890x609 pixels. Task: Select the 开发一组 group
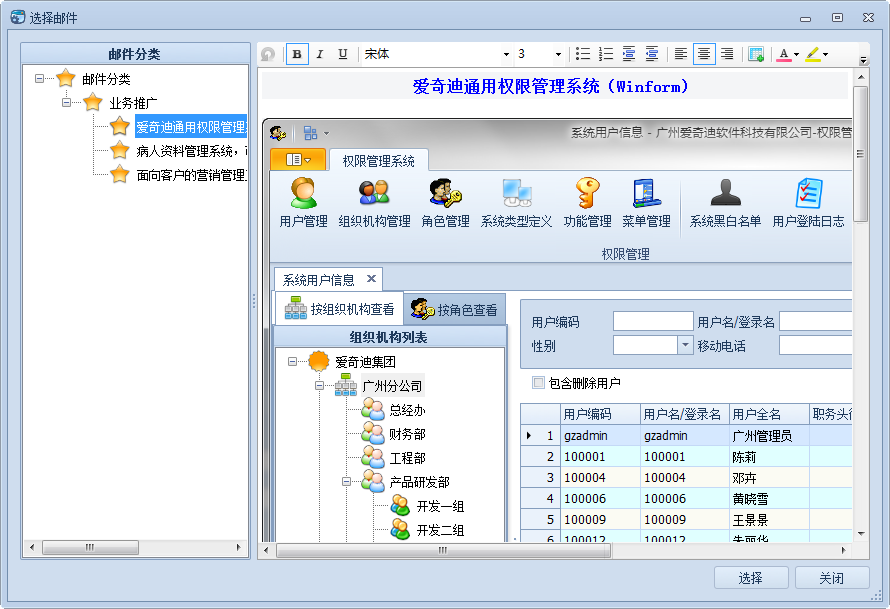coord(440,506)
